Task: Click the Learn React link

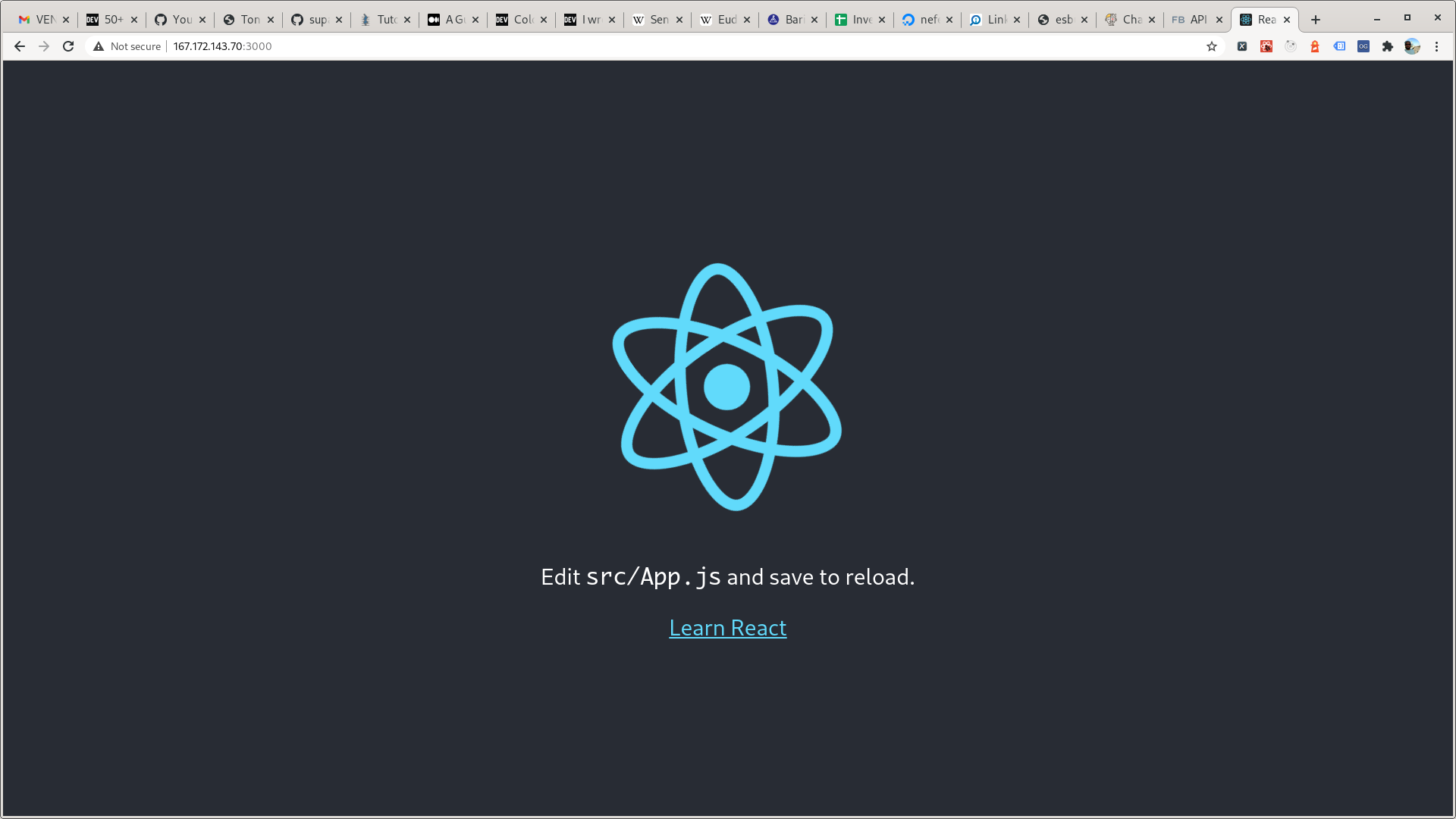Action: [727, 628]
